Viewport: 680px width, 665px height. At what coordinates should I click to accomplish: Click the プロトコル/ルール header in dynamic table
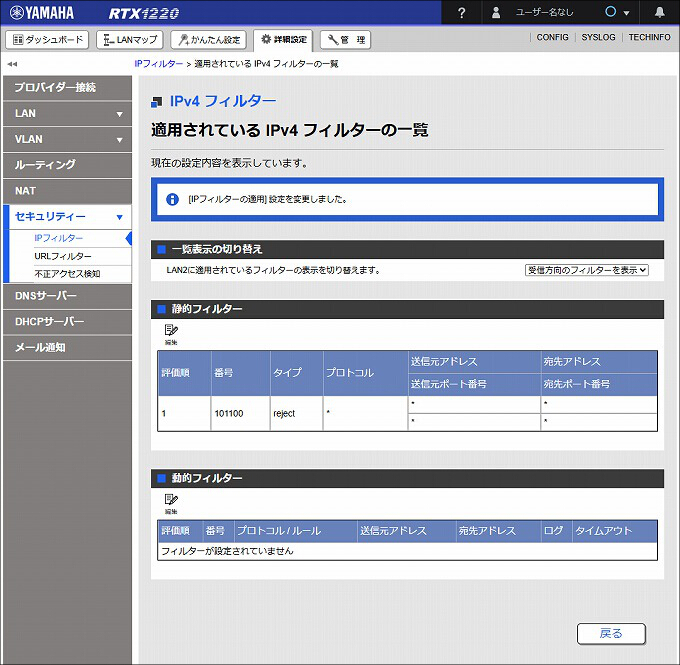pyautogui.click(x=296, y=531)
